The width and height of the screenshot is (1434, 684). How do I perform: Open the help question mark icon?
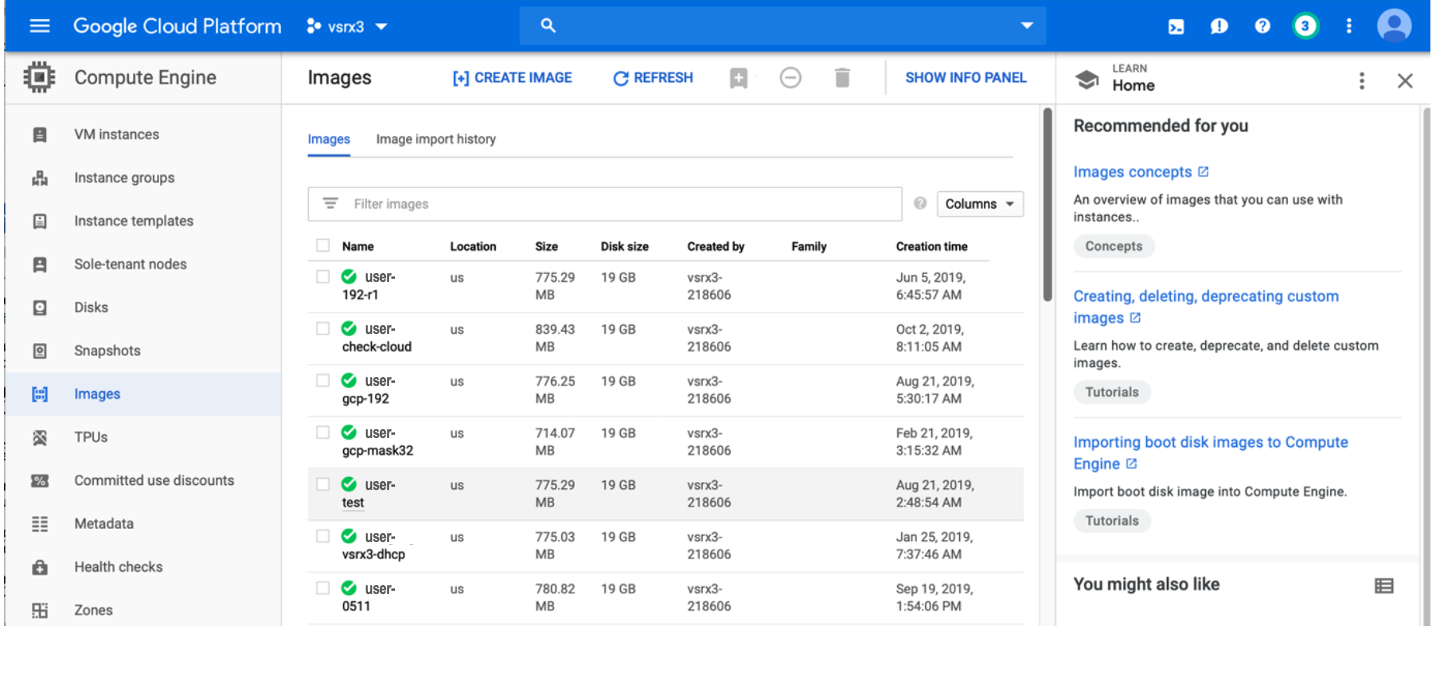click(x=1262, y=26)
